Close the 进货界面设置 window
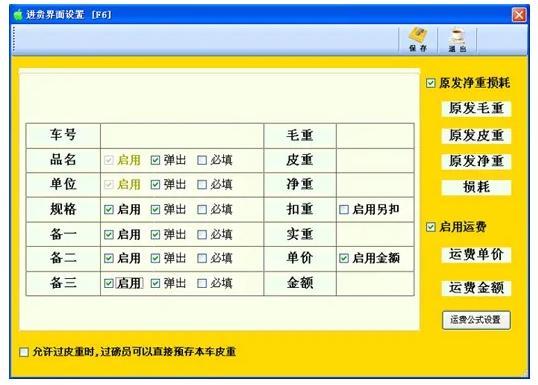This screenshot has height=385, width=538. tap(519, 15)
